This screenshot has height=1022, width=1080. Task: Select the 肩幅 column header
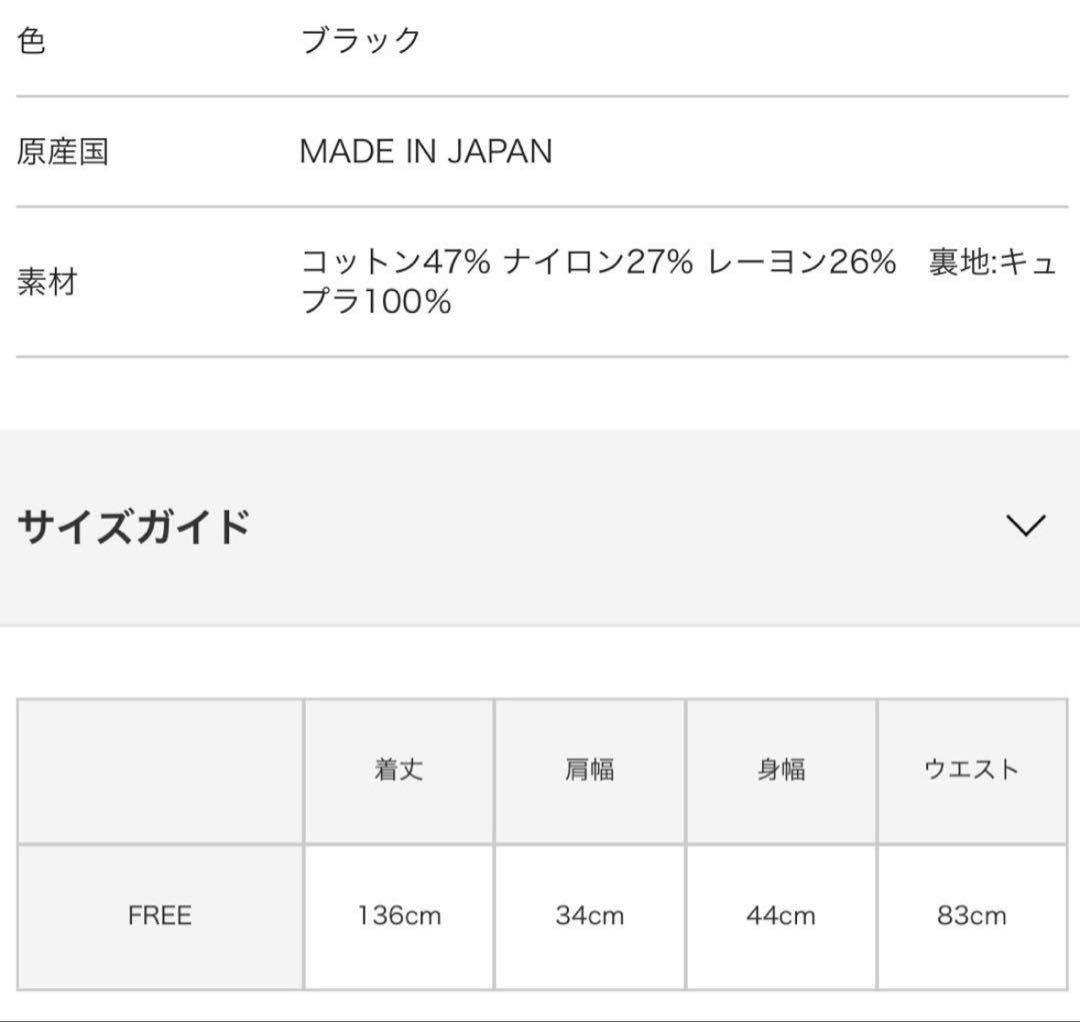click(590, 770)
